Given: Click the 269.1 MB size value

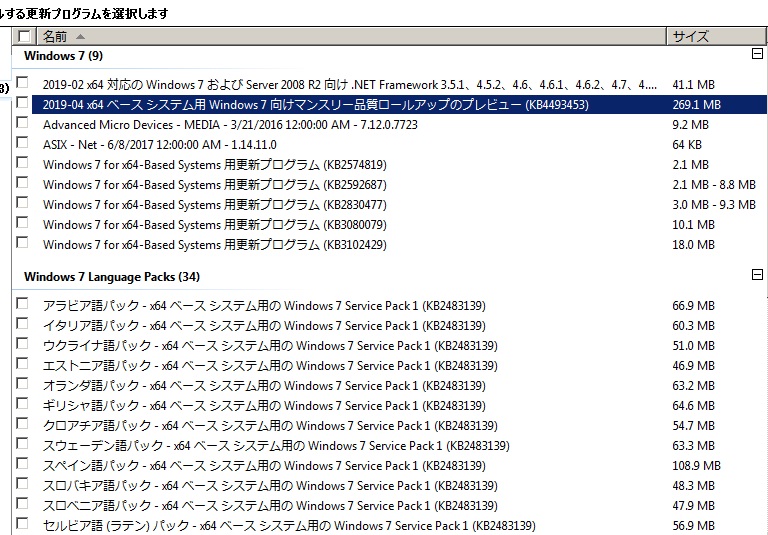Looking at the screenshot, I should [x=696, y=105].
